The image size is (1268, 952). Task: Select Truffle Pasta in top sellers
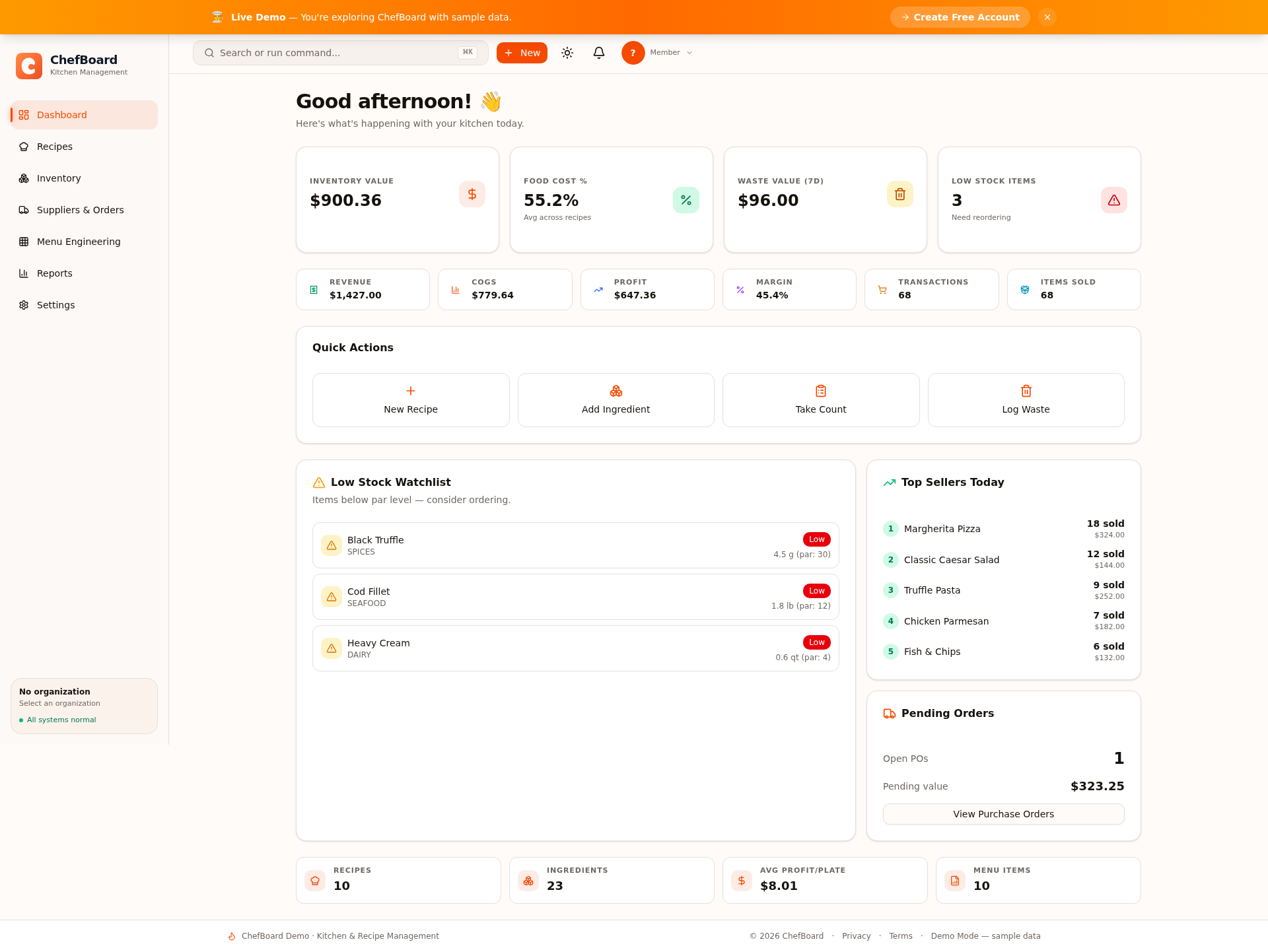(x=1004, y=590)
